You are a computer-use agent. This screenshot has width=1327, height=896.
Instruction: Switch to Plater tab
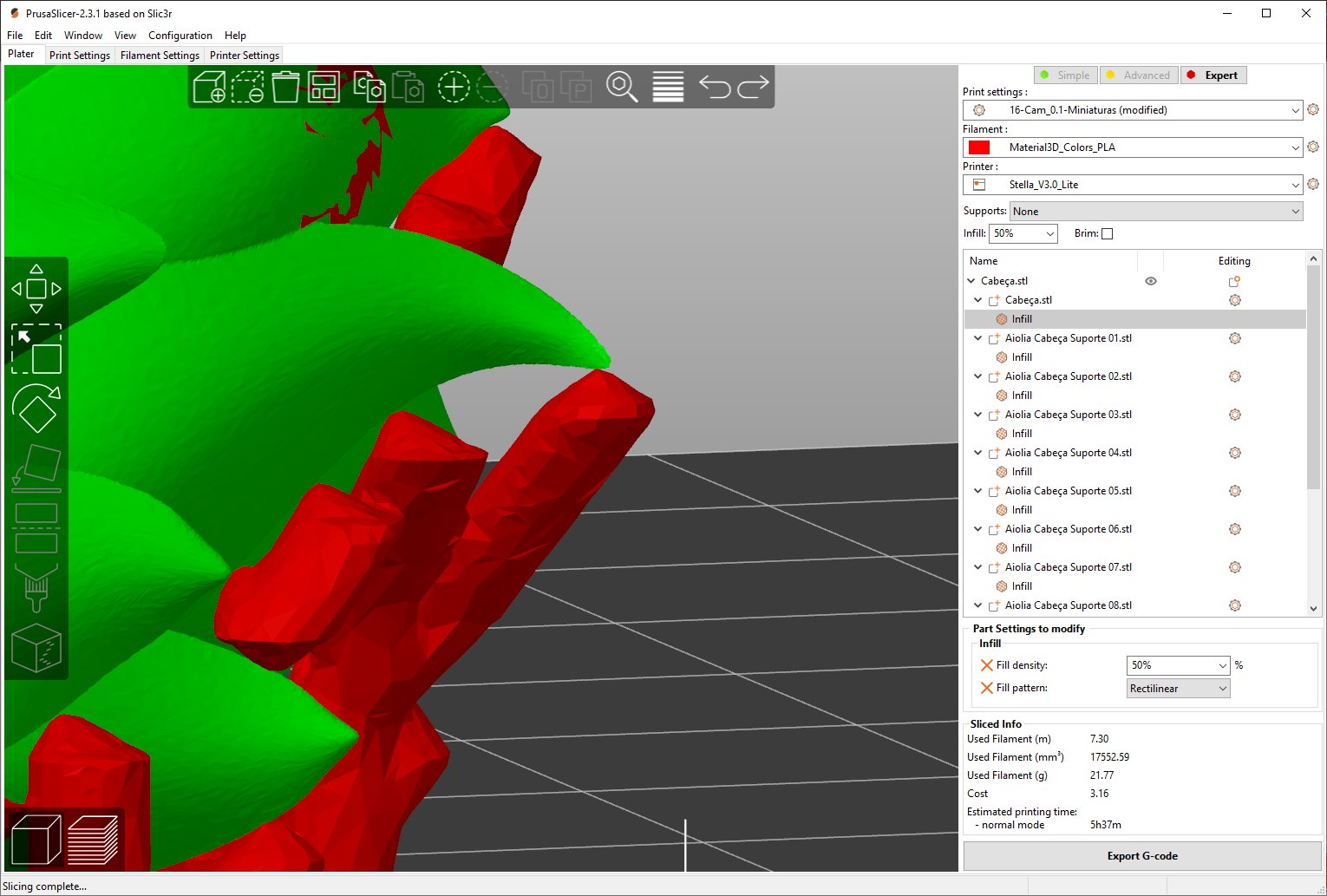[22, 54]
